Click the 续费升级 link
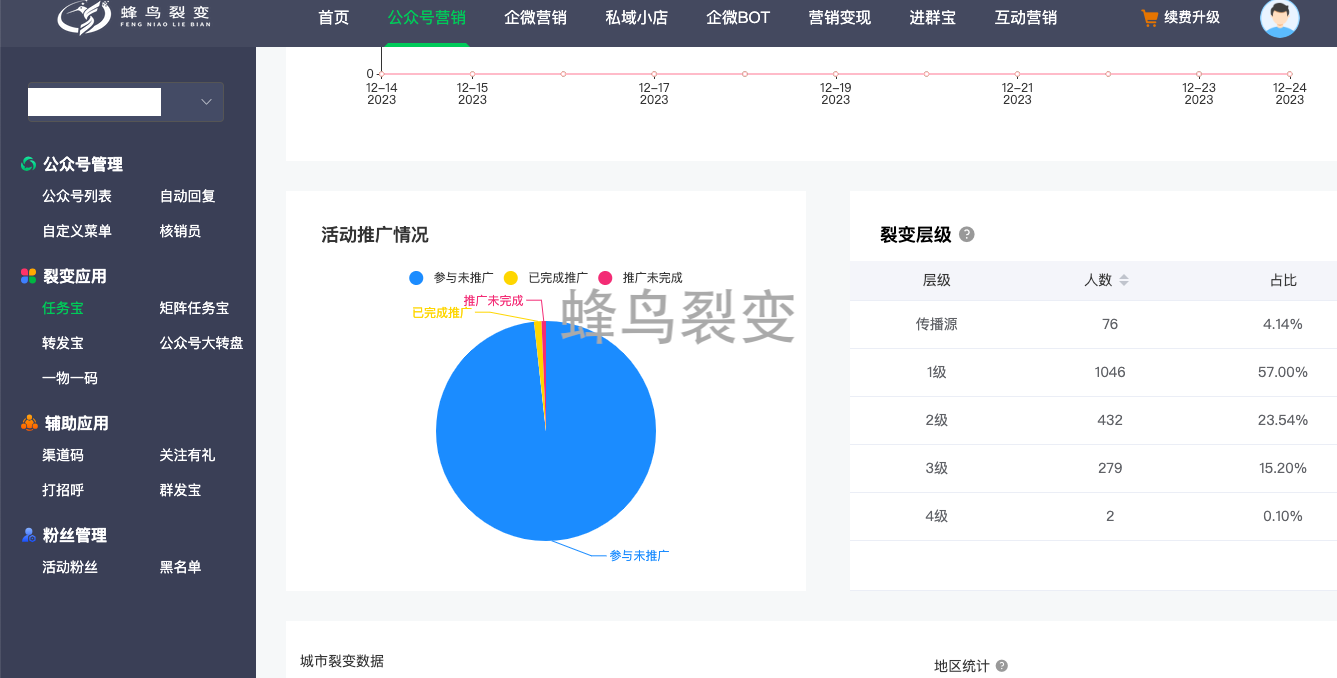Viewport: 1337px width, 678px height. click(x=1191, y=18)
